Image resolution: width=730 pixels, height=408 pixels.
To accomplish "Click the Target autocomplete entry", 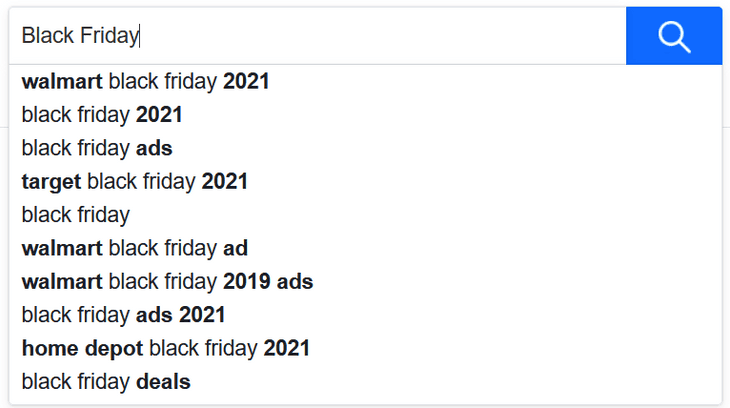I will coord(135,181).
